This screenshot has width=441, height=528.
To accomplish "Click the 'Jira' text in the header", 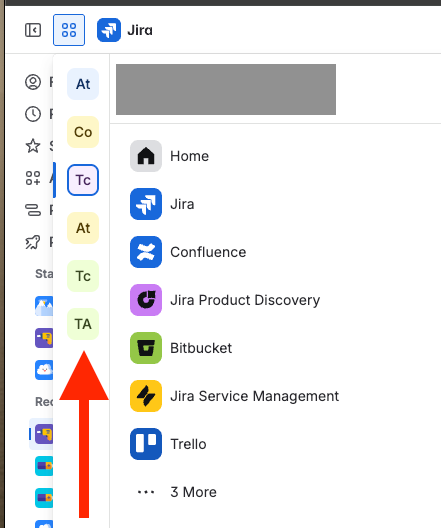I will [x=140, y=30].
